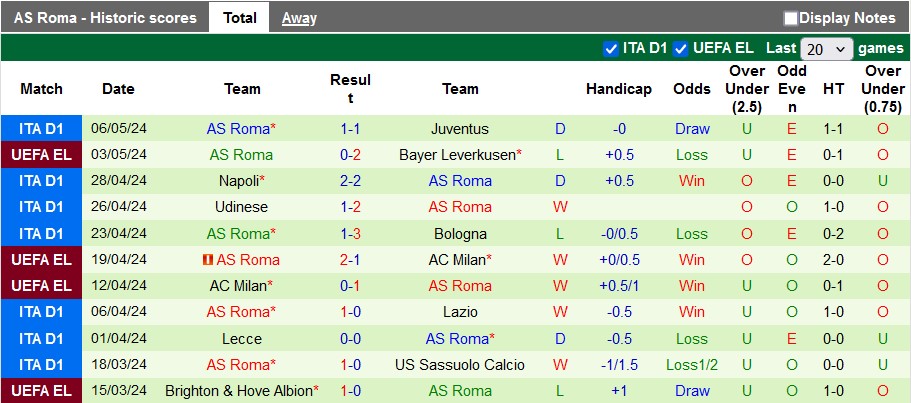Click the Handicap column header

pos(619,89)
